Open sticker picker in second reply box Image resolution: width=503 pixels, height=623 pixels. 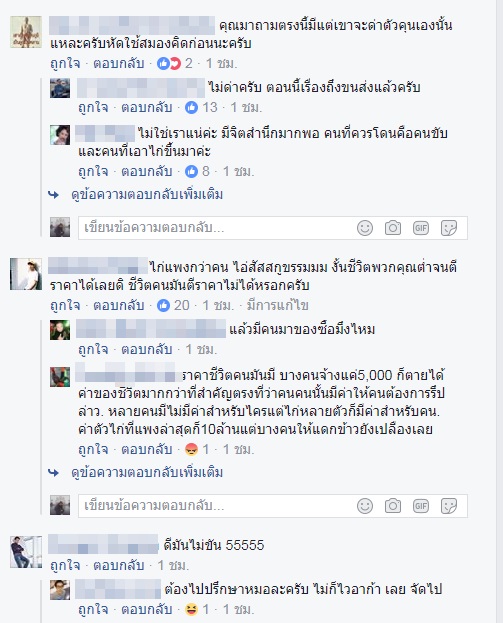pos(449,506)
